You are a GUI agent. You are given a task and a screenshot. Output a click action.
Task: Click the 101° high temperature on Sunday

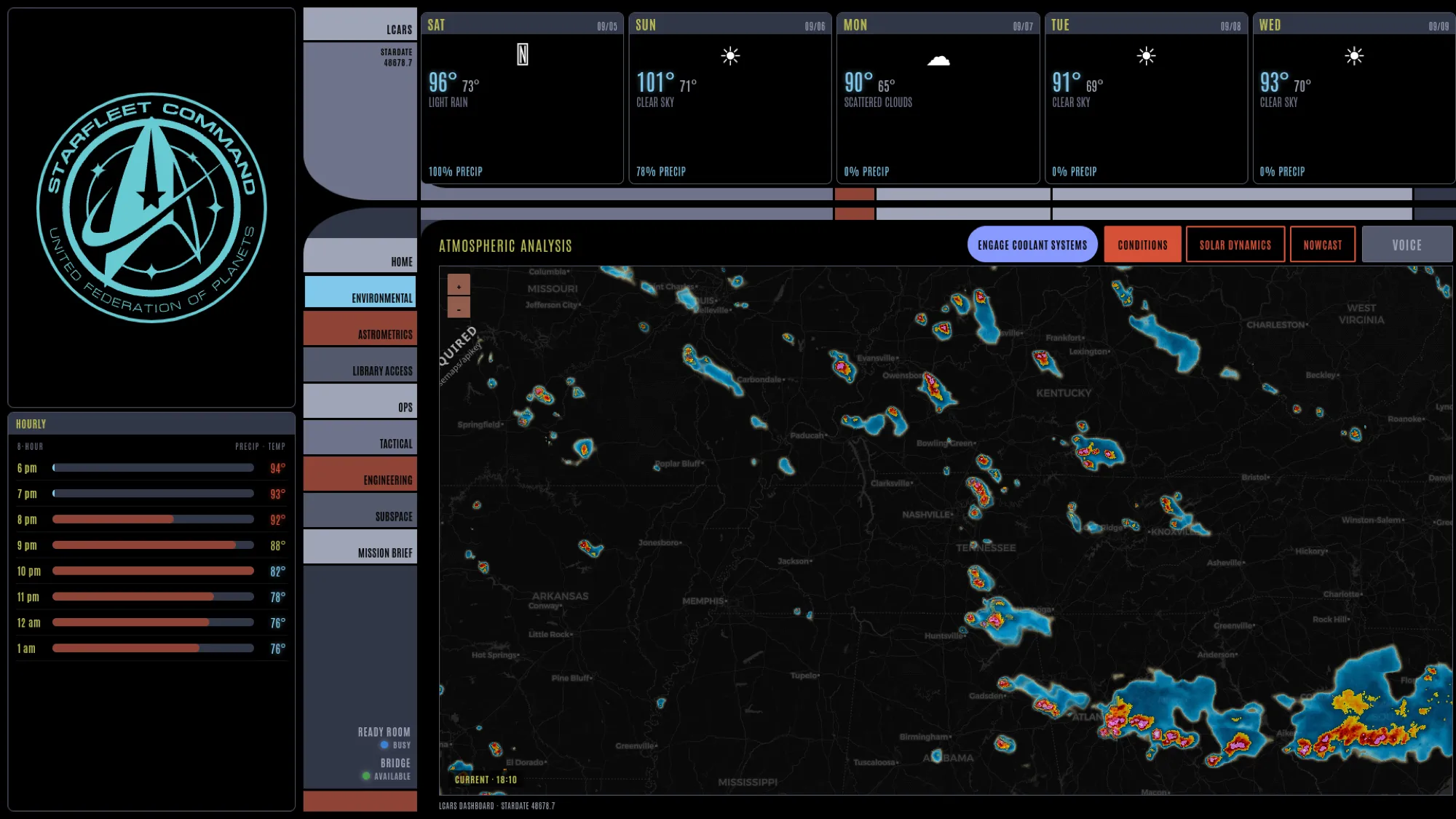(655, 82)
